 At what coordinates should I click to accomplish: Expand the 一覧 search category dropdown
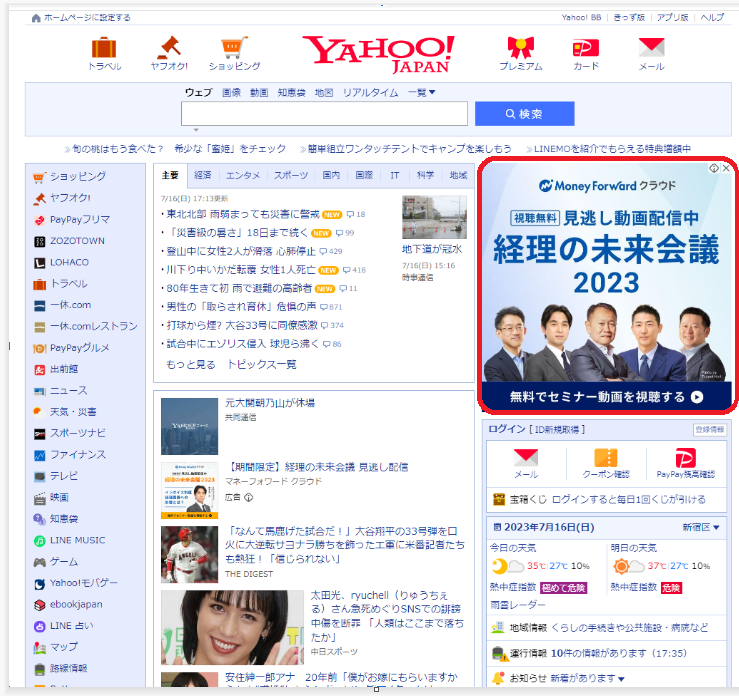[x=421, y=93]
